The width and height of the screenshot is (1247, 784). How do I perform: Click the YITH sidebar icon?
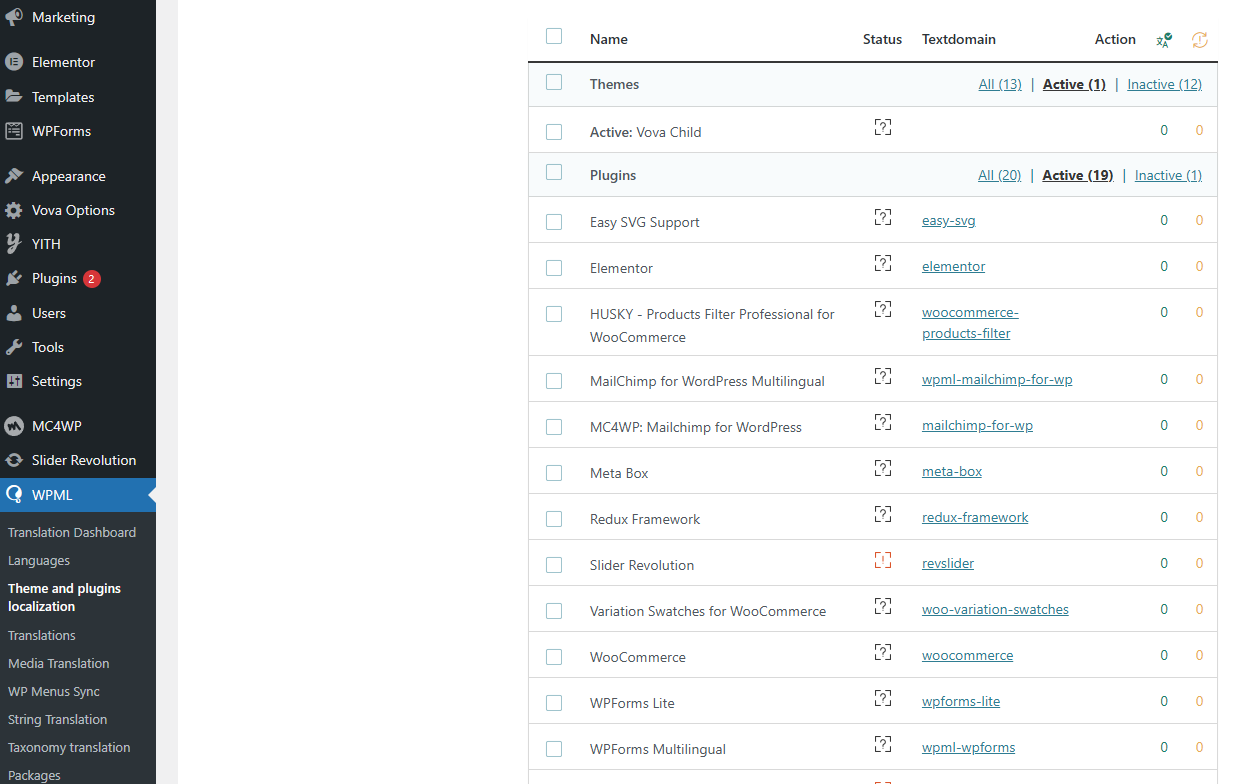pos(14,244)
